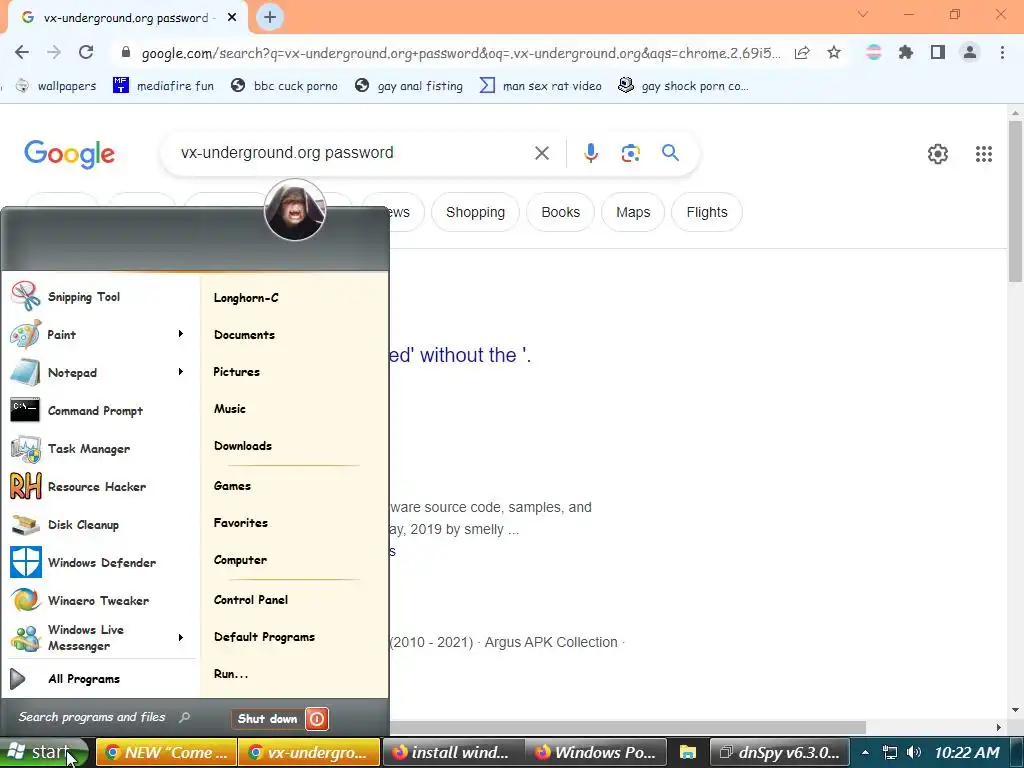The width and height of the screenshot is (1024, 768).
Task: Share this page via address bar icon
Action: [x=802, y=52]
